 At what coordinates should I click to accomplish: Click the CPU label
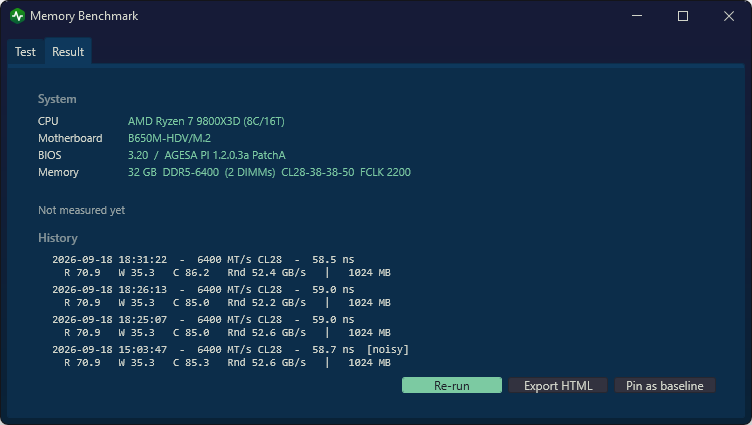click(48, 121)
